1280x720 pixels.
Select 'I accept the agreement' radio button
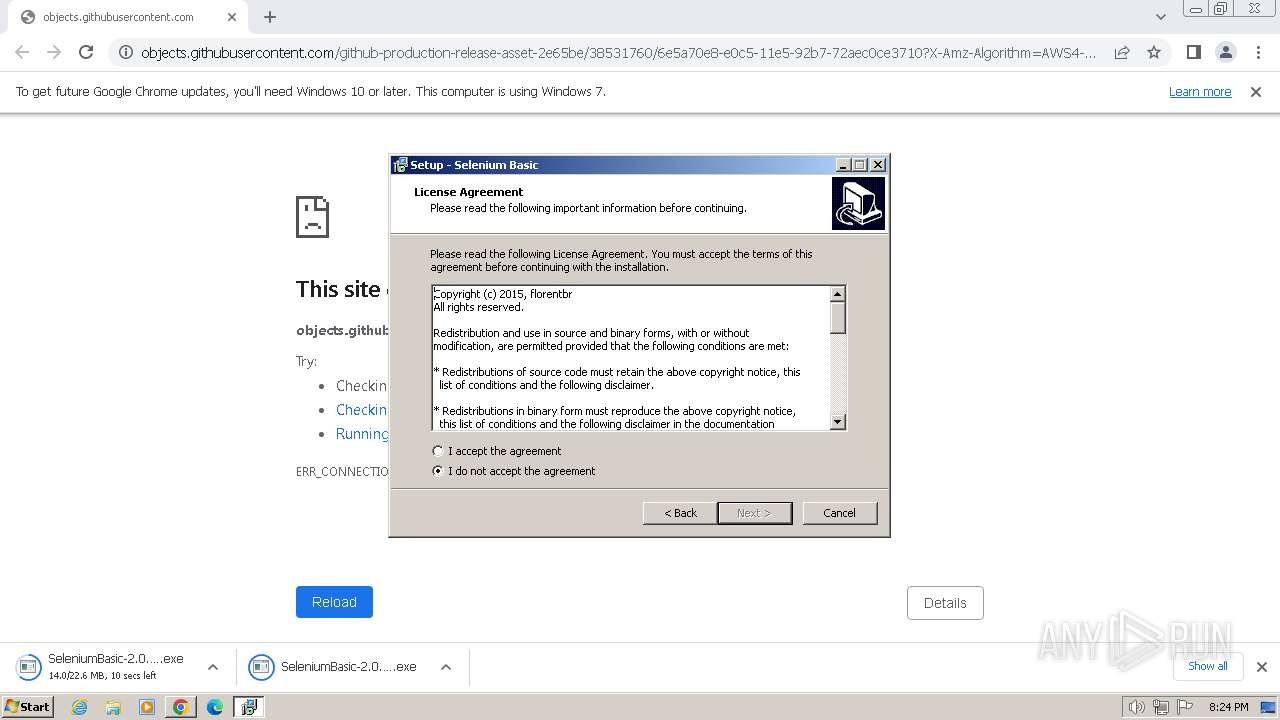tap(437, 451)
